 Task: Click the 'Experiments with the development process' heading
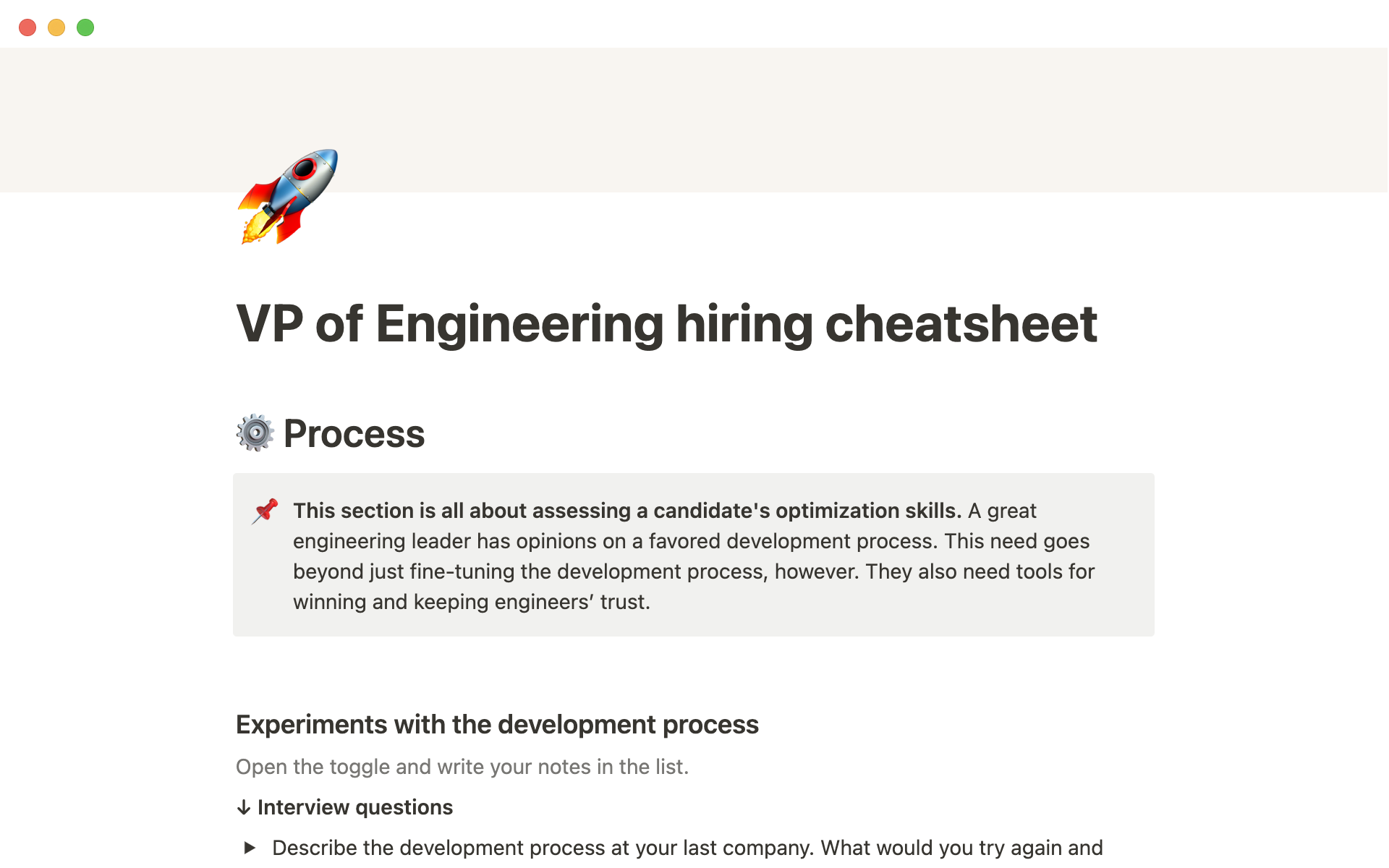tap(497, 725)
